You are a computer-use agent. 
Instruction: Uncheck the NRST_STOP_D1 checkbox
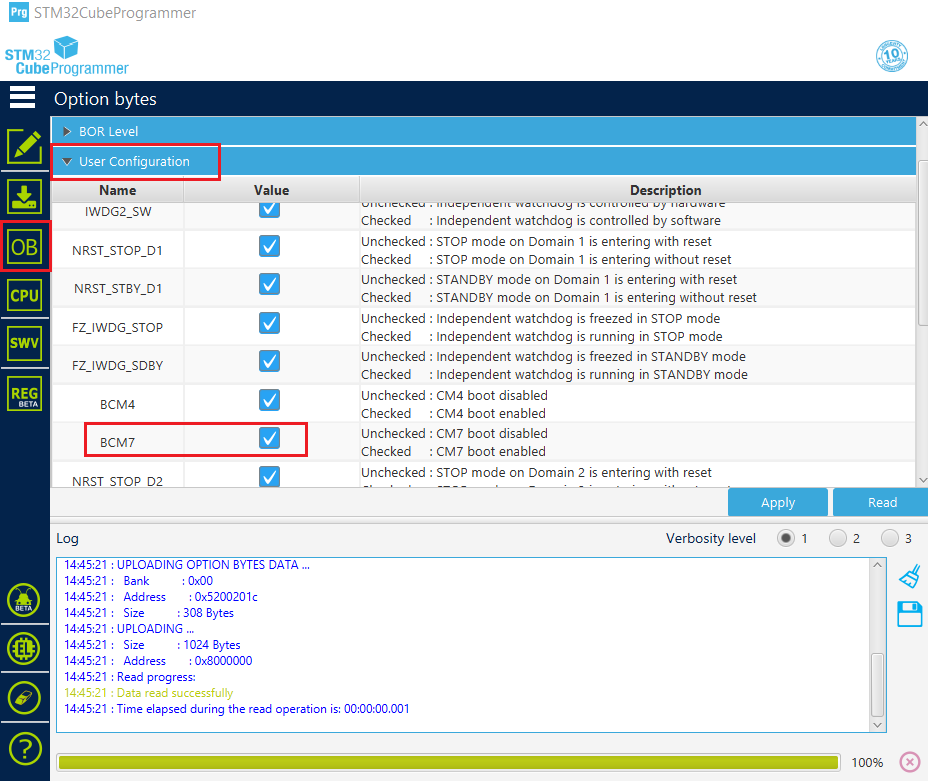pyautogui.click(x=269, y=246)
